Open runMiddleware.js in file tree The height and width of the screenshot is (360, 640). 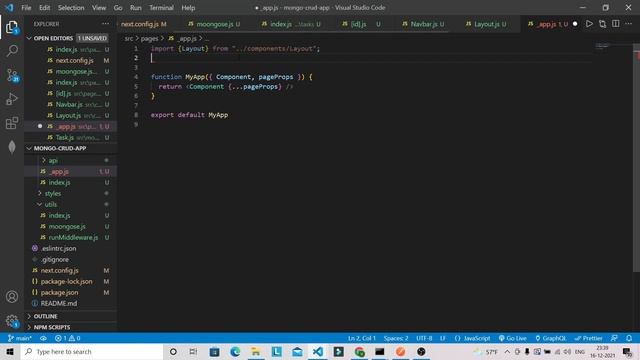(73, 238)
